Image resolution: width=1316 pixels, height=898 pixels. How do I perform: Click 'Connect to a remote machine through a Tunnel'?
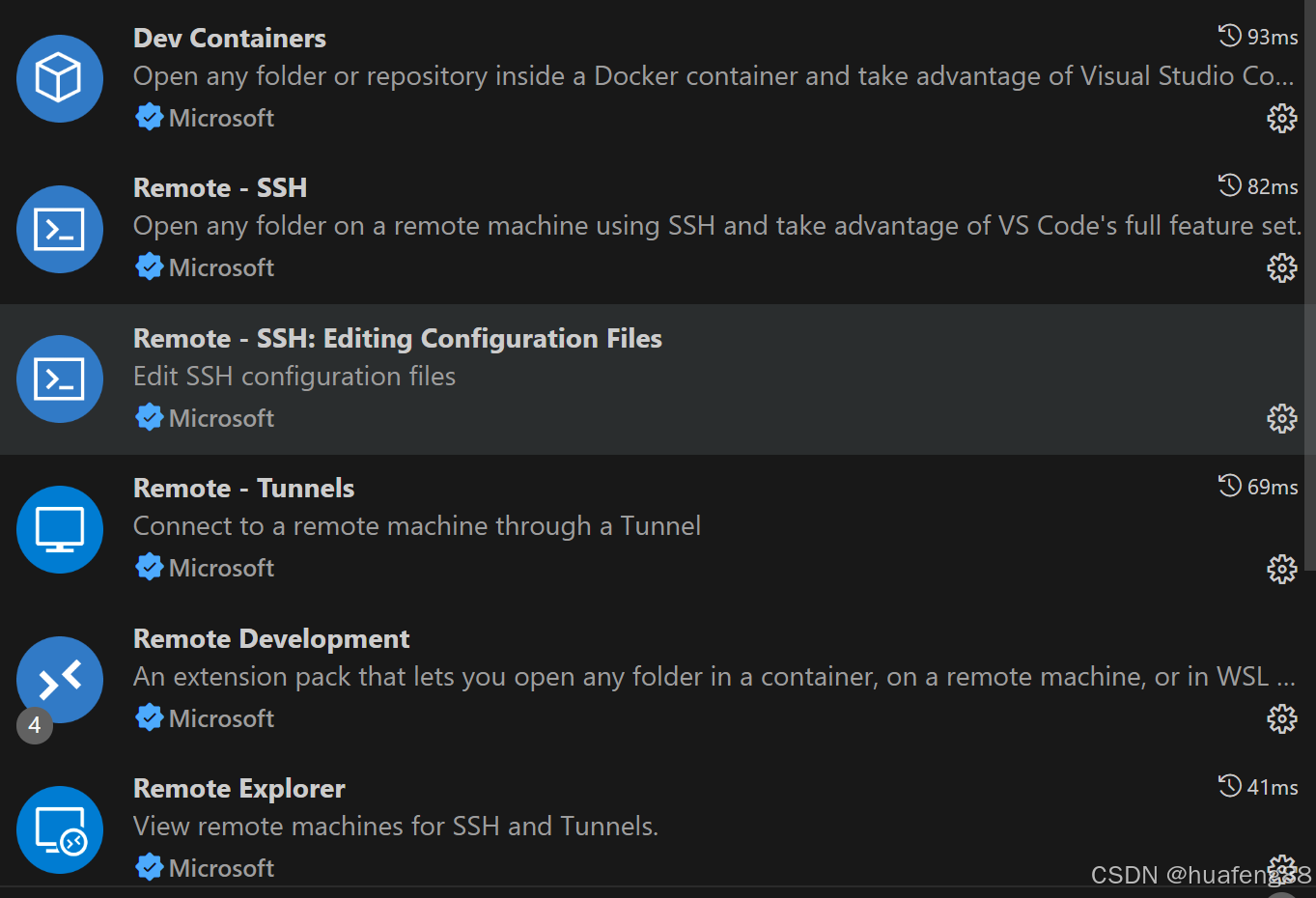[x=417, y=526]
